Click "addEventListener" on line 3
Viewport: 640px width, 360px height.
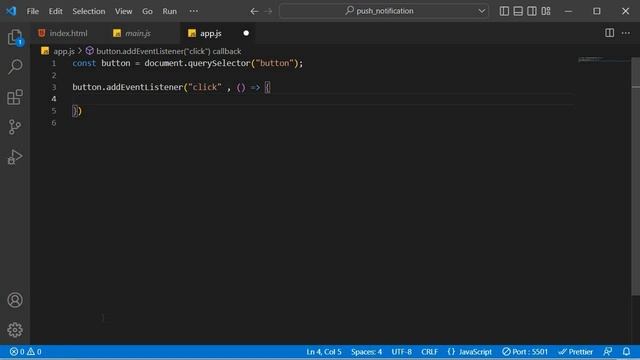(144, 87)
